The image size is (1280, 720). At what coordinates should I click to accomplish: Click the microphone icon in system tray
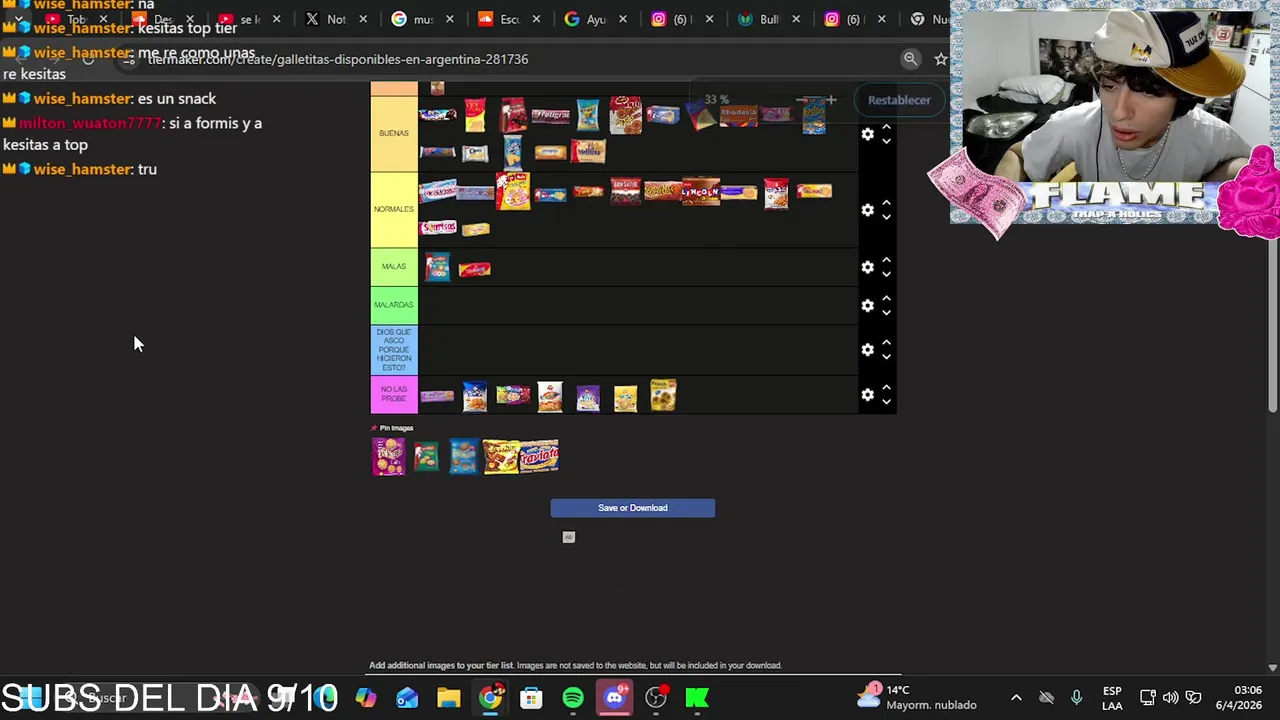click(1076, 697)
